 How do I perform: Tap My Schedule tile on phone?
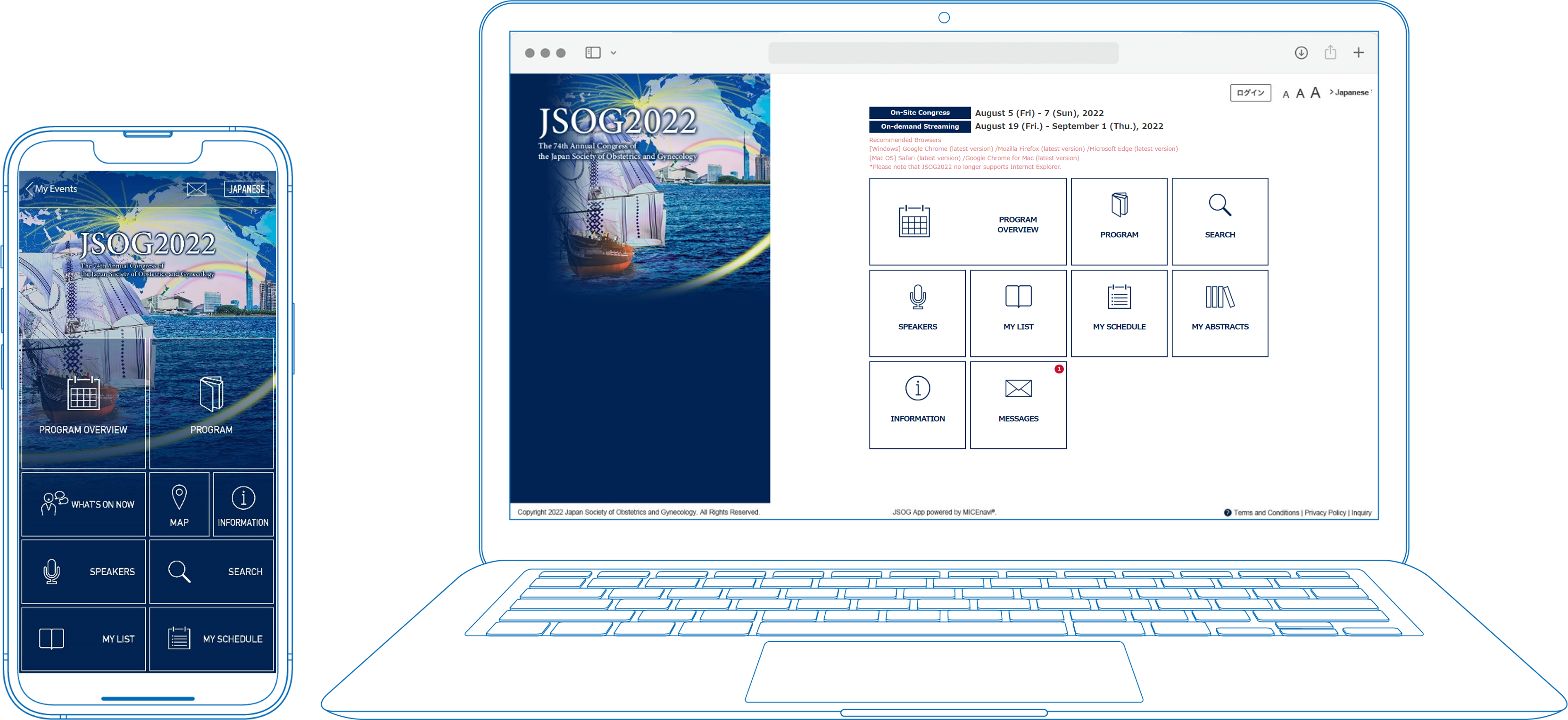(211, 638)
